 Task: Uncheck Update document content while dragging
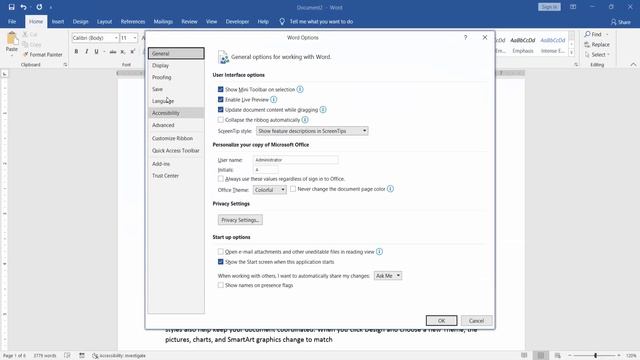point(220,110)
